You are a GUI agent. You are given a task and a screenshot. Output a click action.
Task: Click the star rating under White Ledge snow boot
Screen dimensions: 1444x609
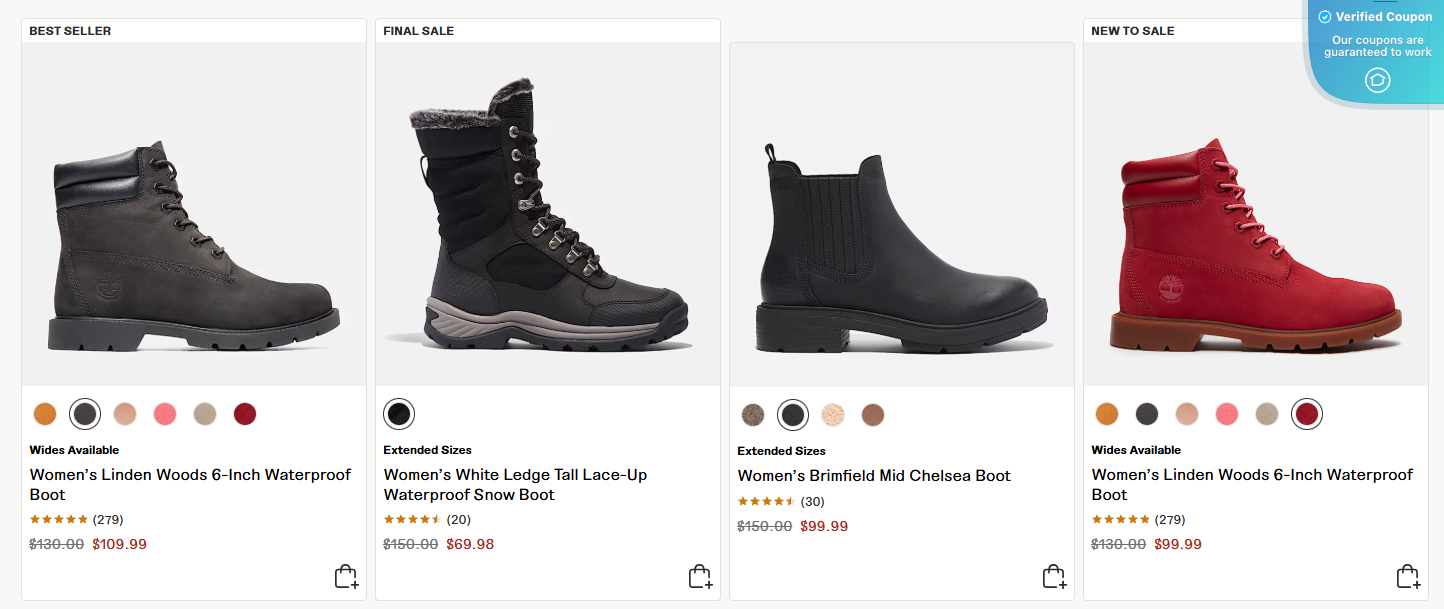pyautogui.click(x=413, y=519)
